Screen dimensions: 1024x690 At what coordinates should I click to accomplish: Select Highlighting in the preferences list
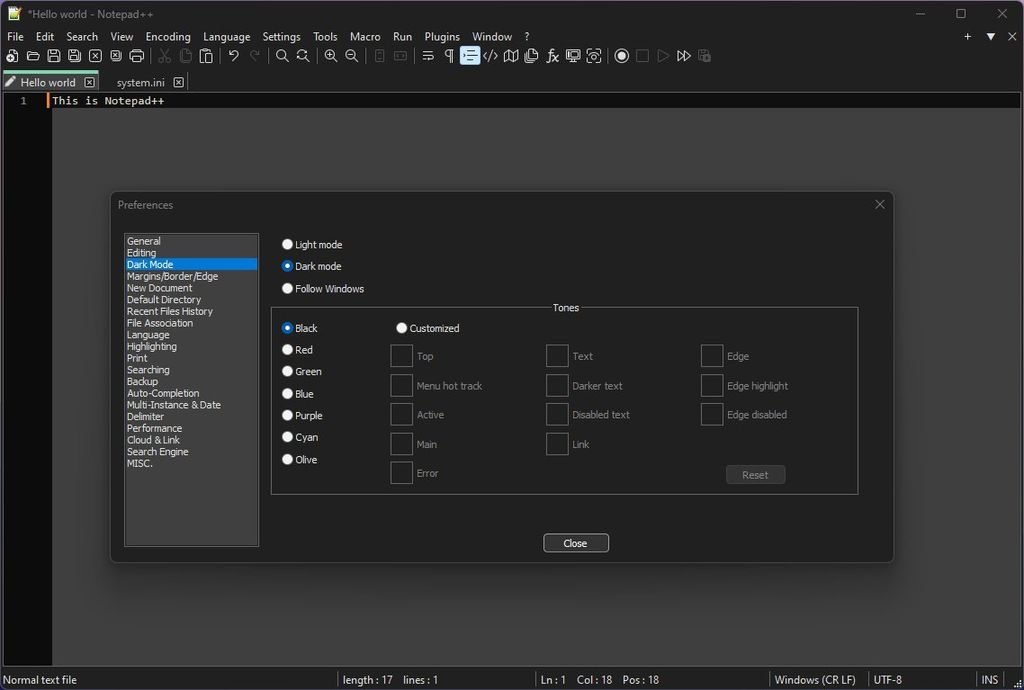[151, 346]
